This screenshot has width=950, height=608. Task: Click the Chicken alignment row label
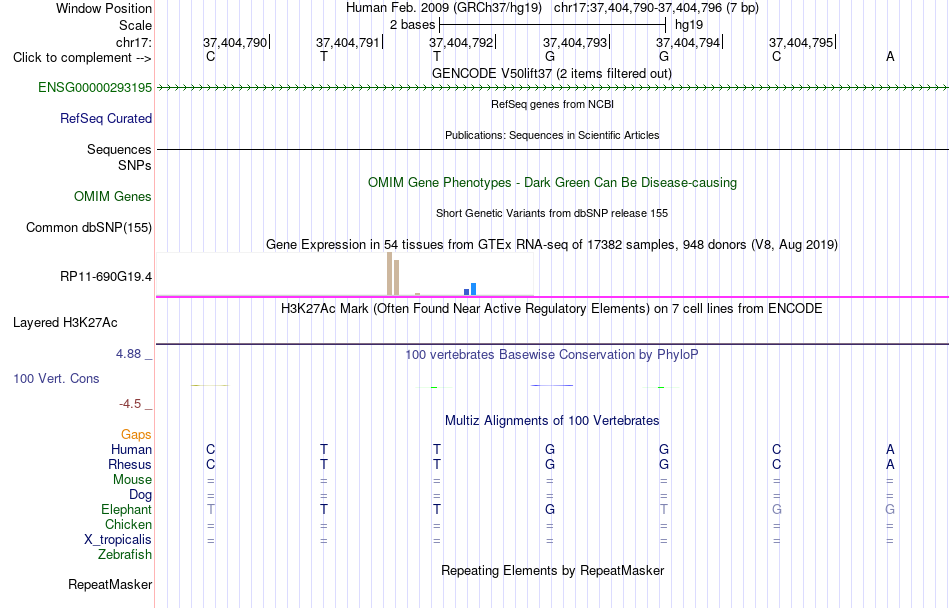pyautogui.click(x=128, y=524)
